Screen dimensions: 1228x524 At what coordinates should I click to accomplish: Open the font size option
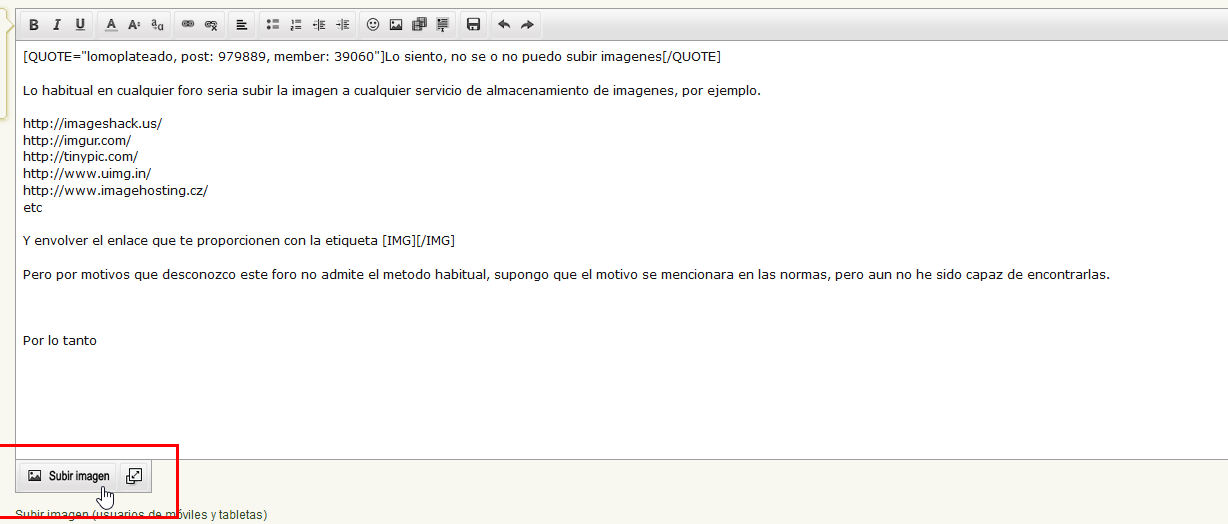(x=134, y=24)
